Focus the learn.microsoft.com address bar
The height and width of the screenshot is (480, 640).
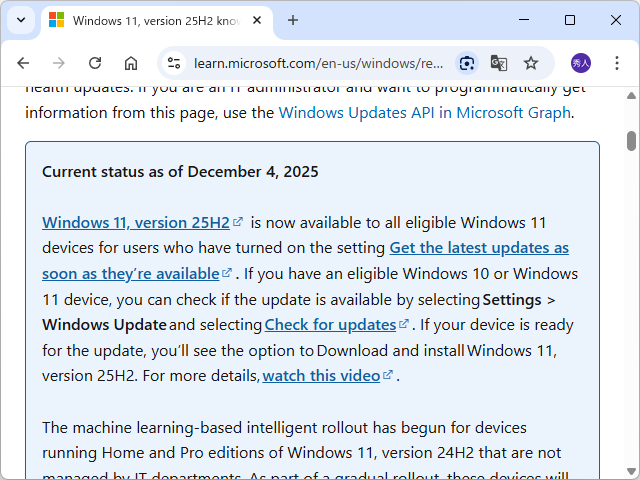tap(318, 63)
